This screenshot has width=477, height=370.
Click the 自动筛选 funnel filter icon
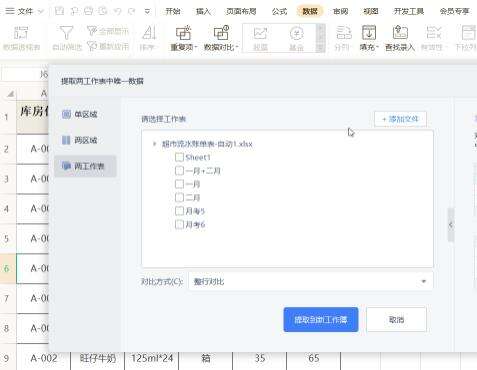pyautogui.click(x=66, y=33)
